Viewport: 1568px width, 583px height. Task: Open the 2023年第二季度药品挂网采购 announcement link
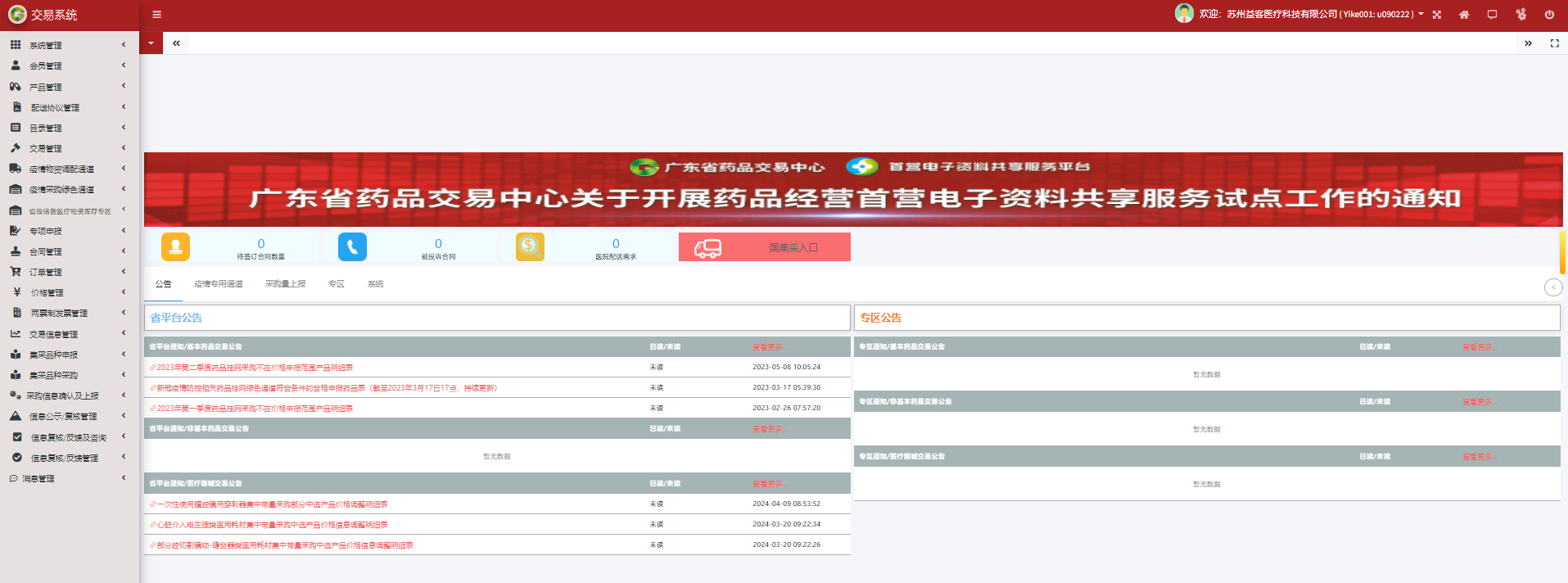(x=255, y=368)
